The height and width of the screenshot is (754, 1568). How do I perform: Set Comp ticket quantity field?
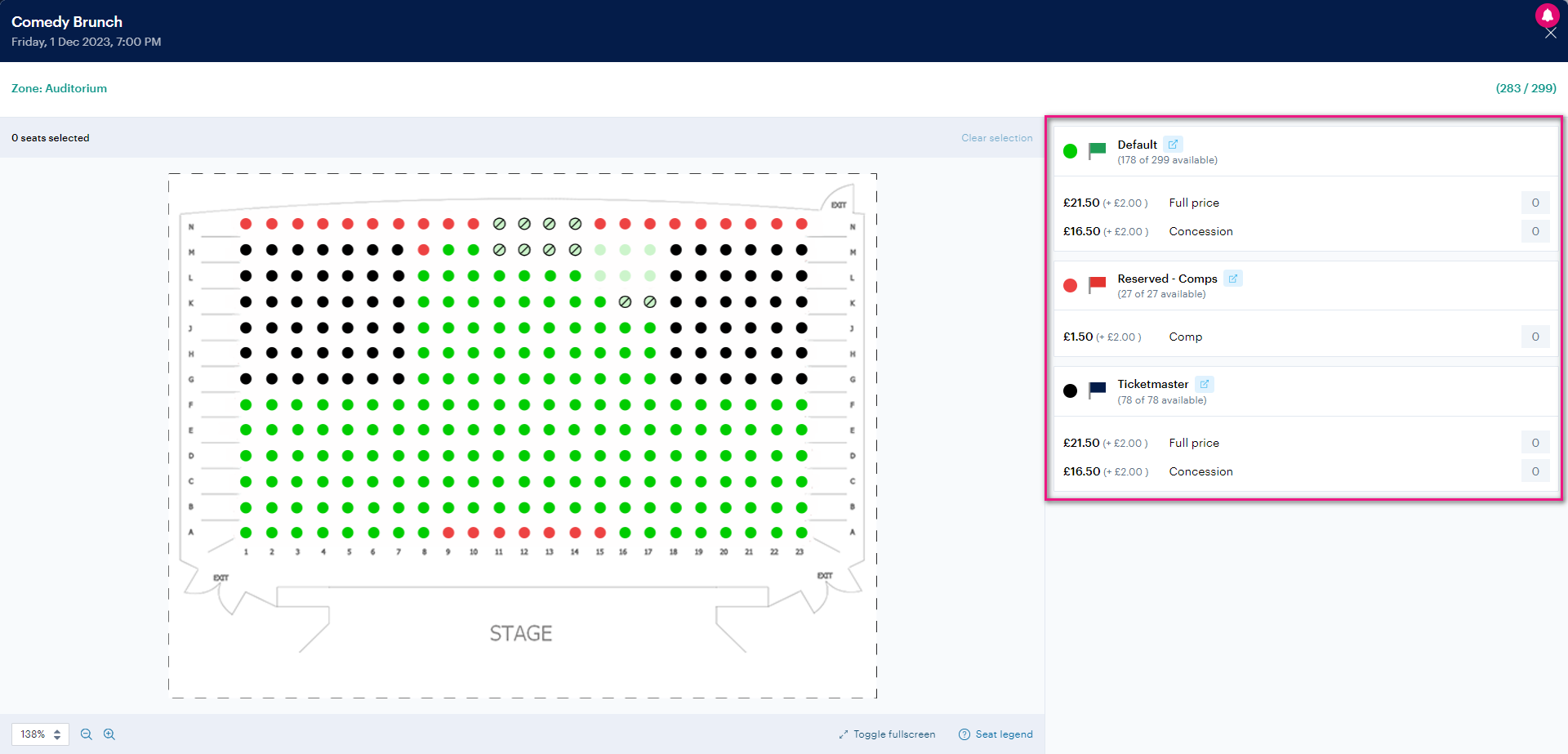pyautogui.click(x=1535, y=337)
